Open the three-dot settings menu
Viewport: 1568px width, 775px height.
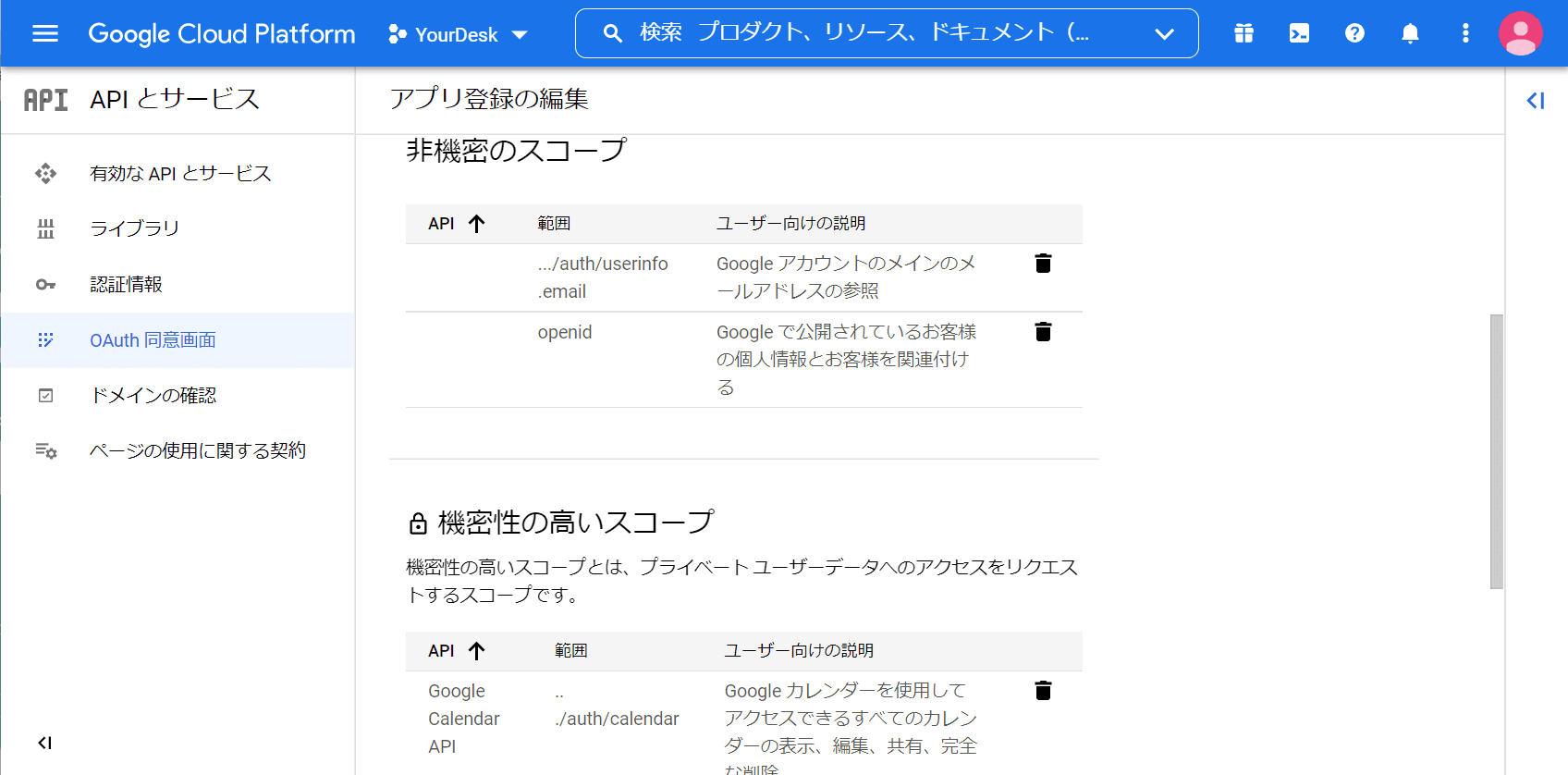coord(1465,34)
